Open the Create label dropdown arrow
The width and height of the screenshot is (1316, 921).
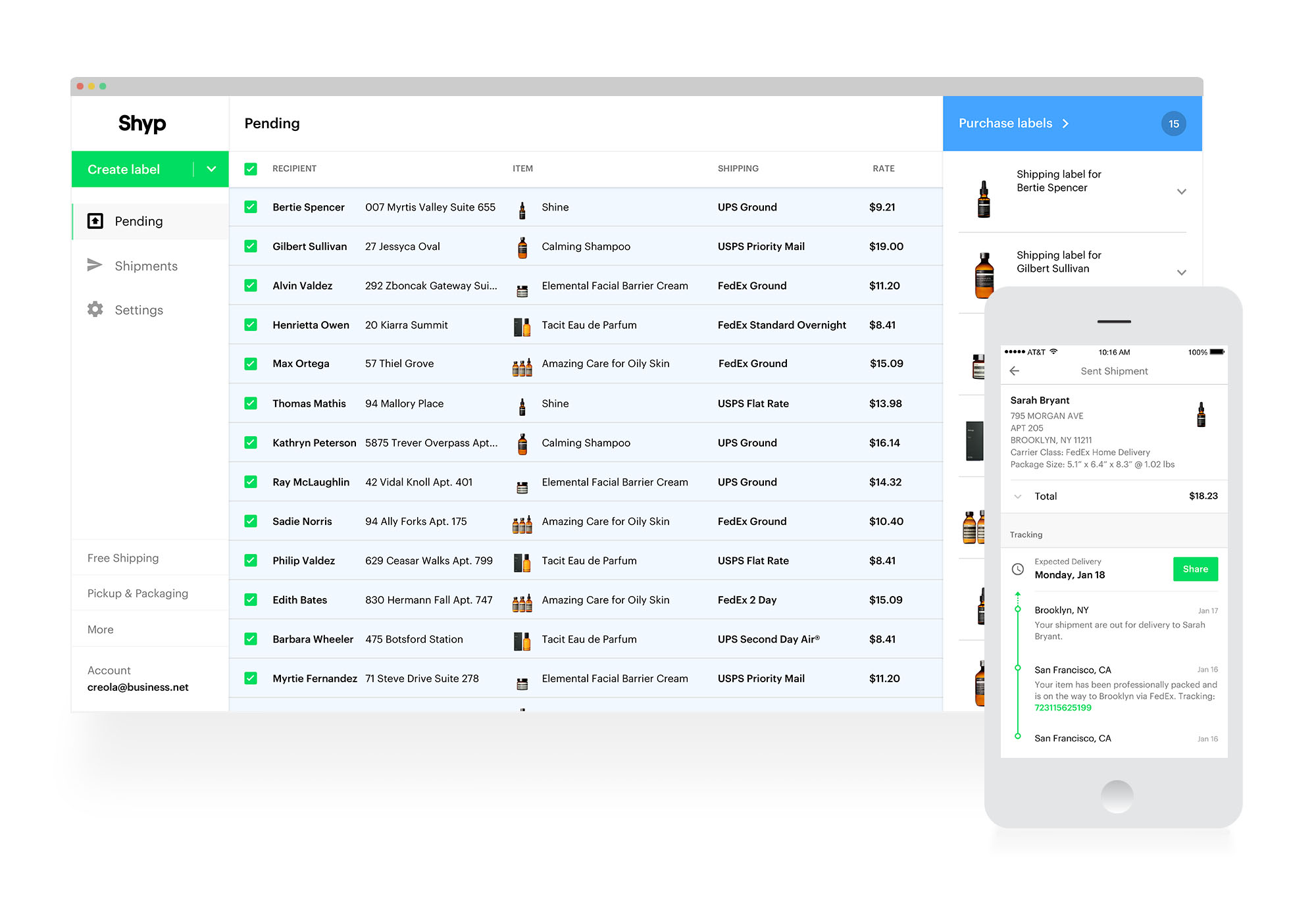(211, 169)
